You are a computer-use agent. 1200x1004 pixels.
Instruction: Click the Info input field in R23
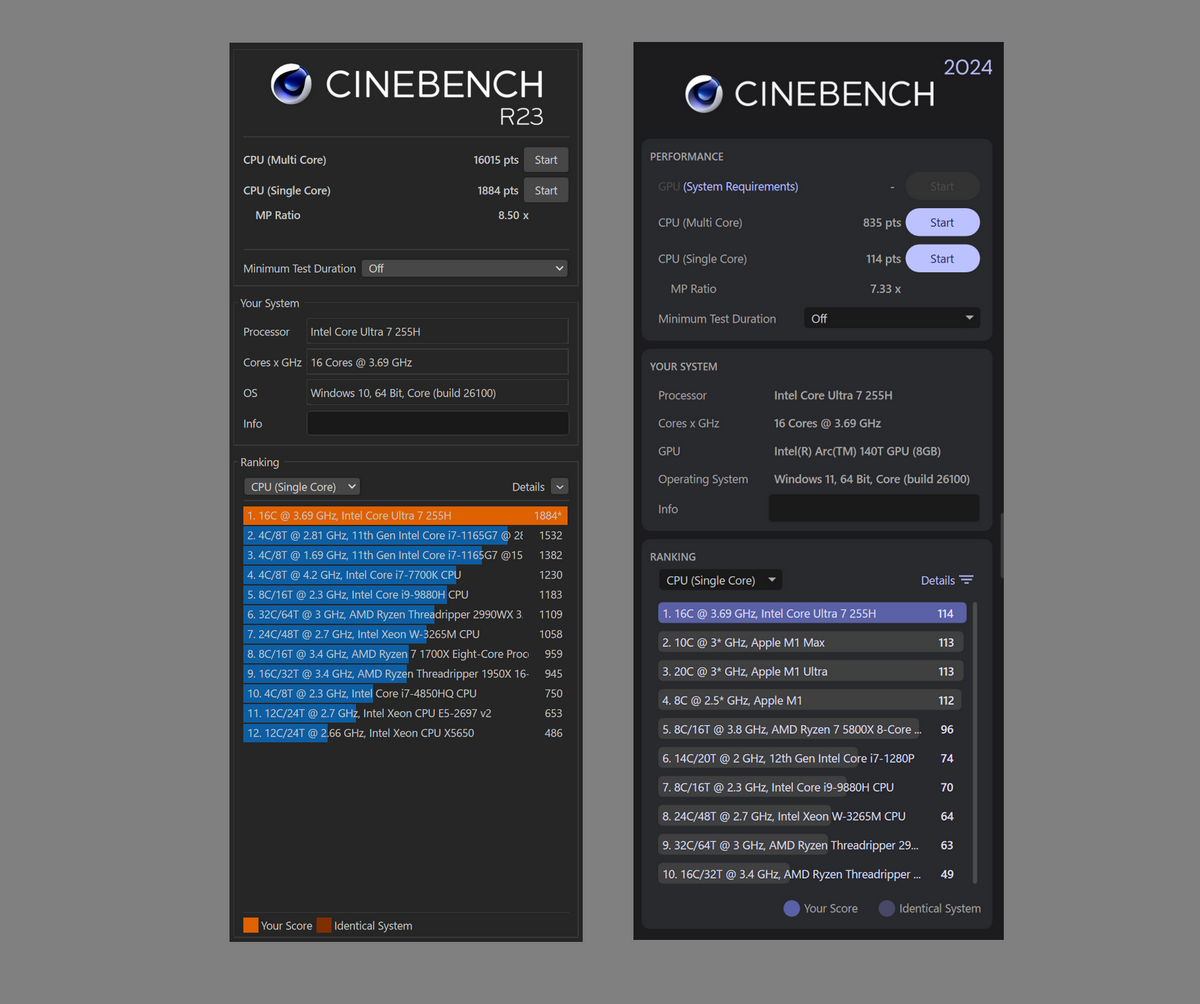(x=437, y=423)
